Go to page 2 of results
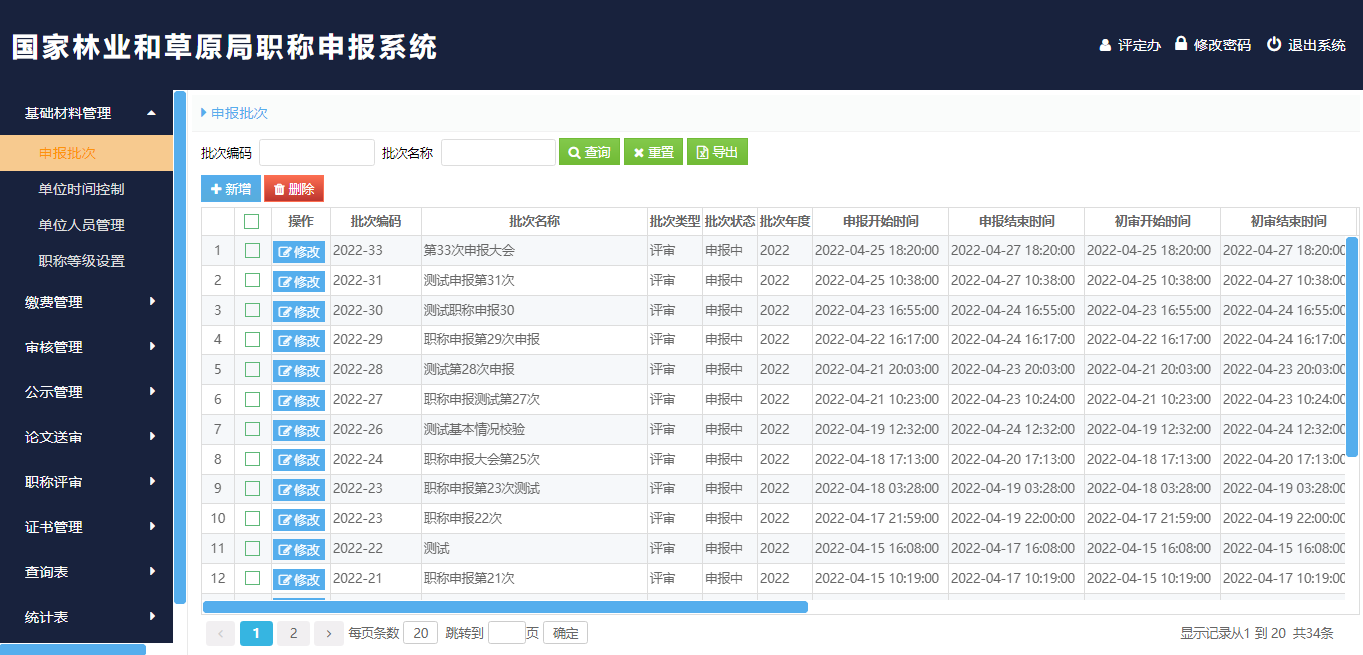Image resolution: width=1363 pixels, height=655 pixels. click(x=292, y=633)
